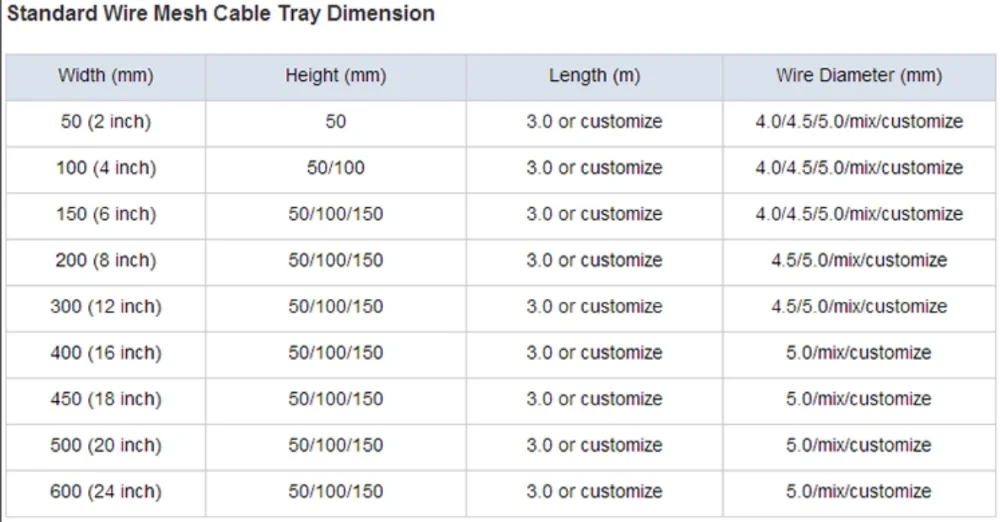Click the 100 (4 inch) width cell
1000x522 pixels.
click(105, 168)
